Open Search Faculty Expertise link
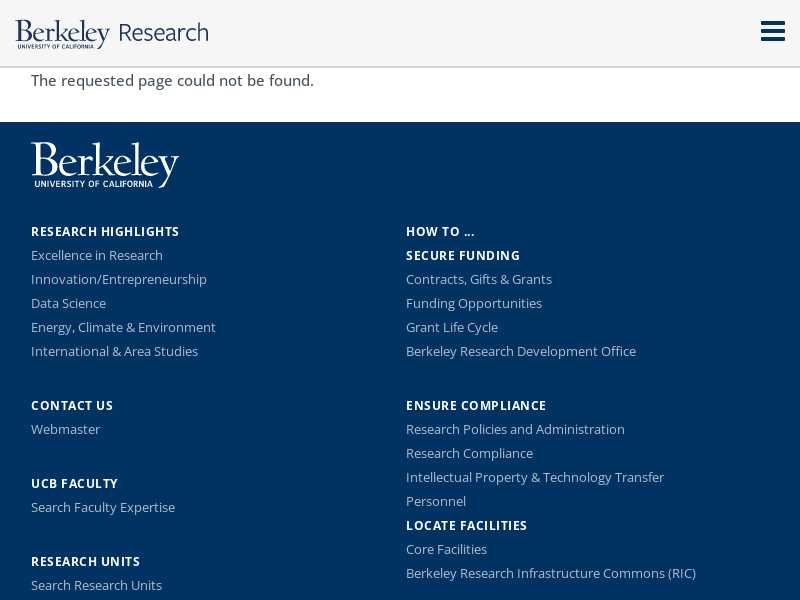The width and height of the screenshot is (800, 600). (103, 508)
